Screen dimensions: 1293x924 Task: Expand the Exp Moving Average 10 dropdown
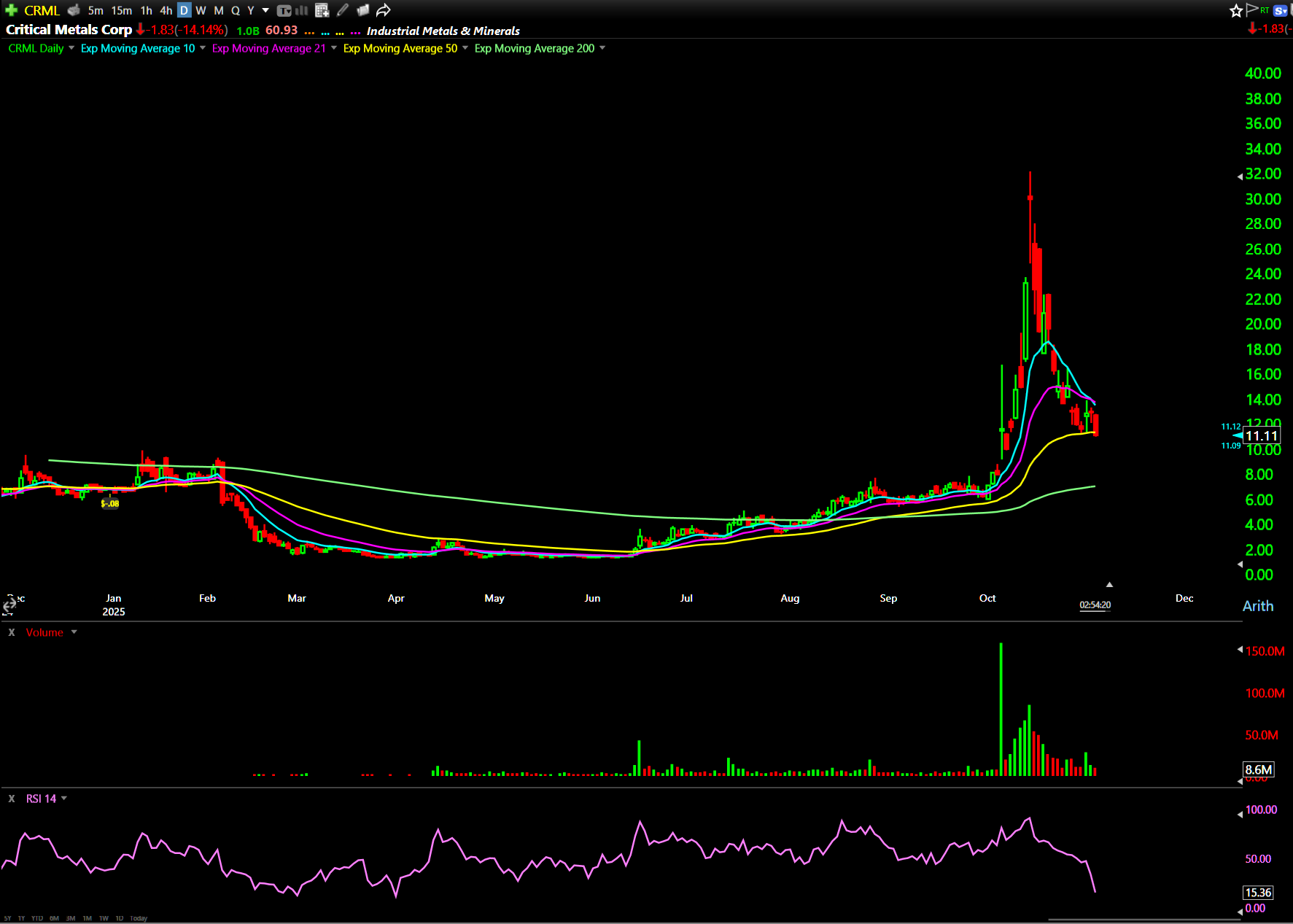click(x=203, y=48)
